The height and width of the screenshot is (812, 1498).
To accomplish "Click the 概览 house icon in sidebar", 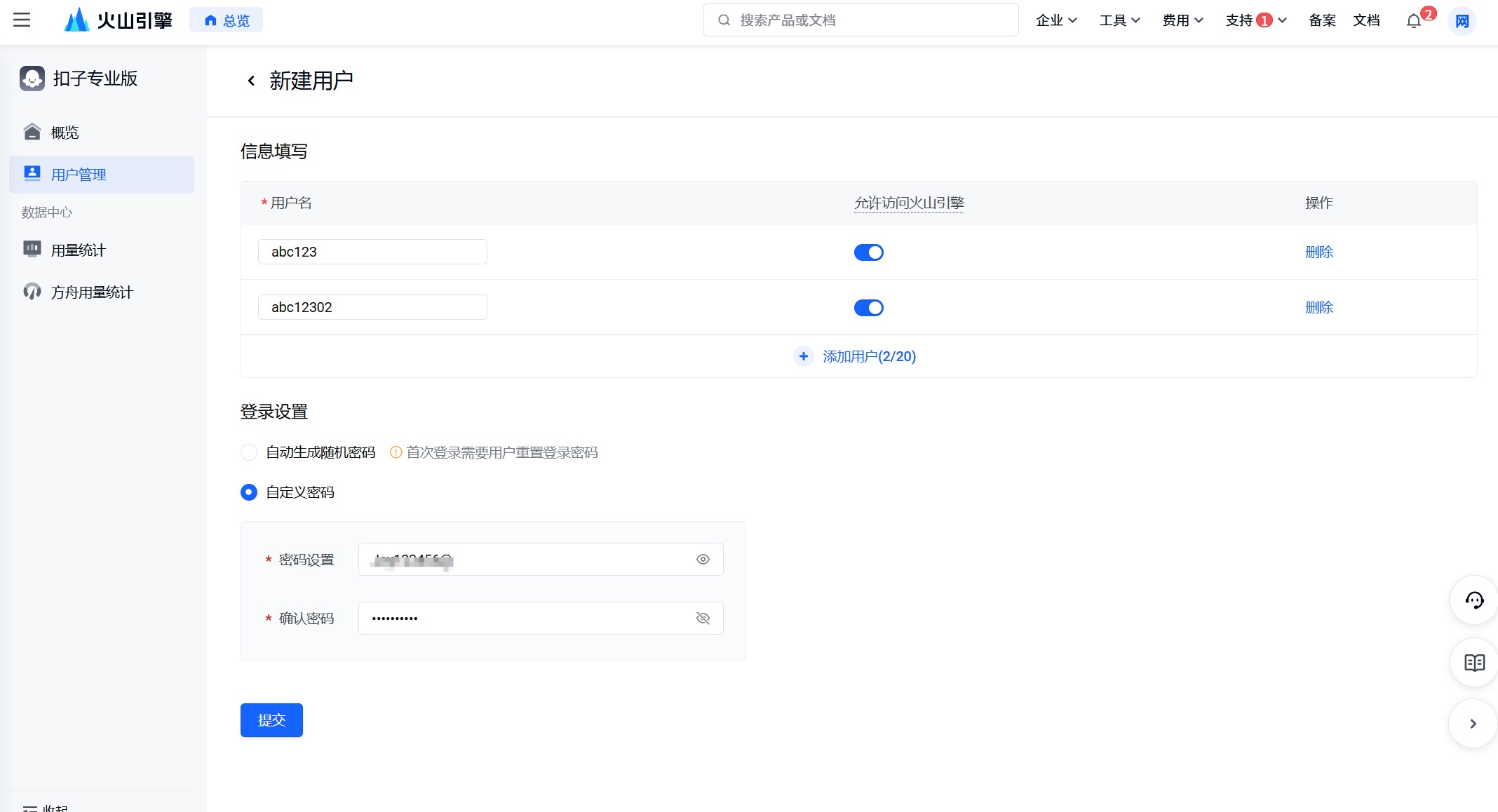I will 32,132.
